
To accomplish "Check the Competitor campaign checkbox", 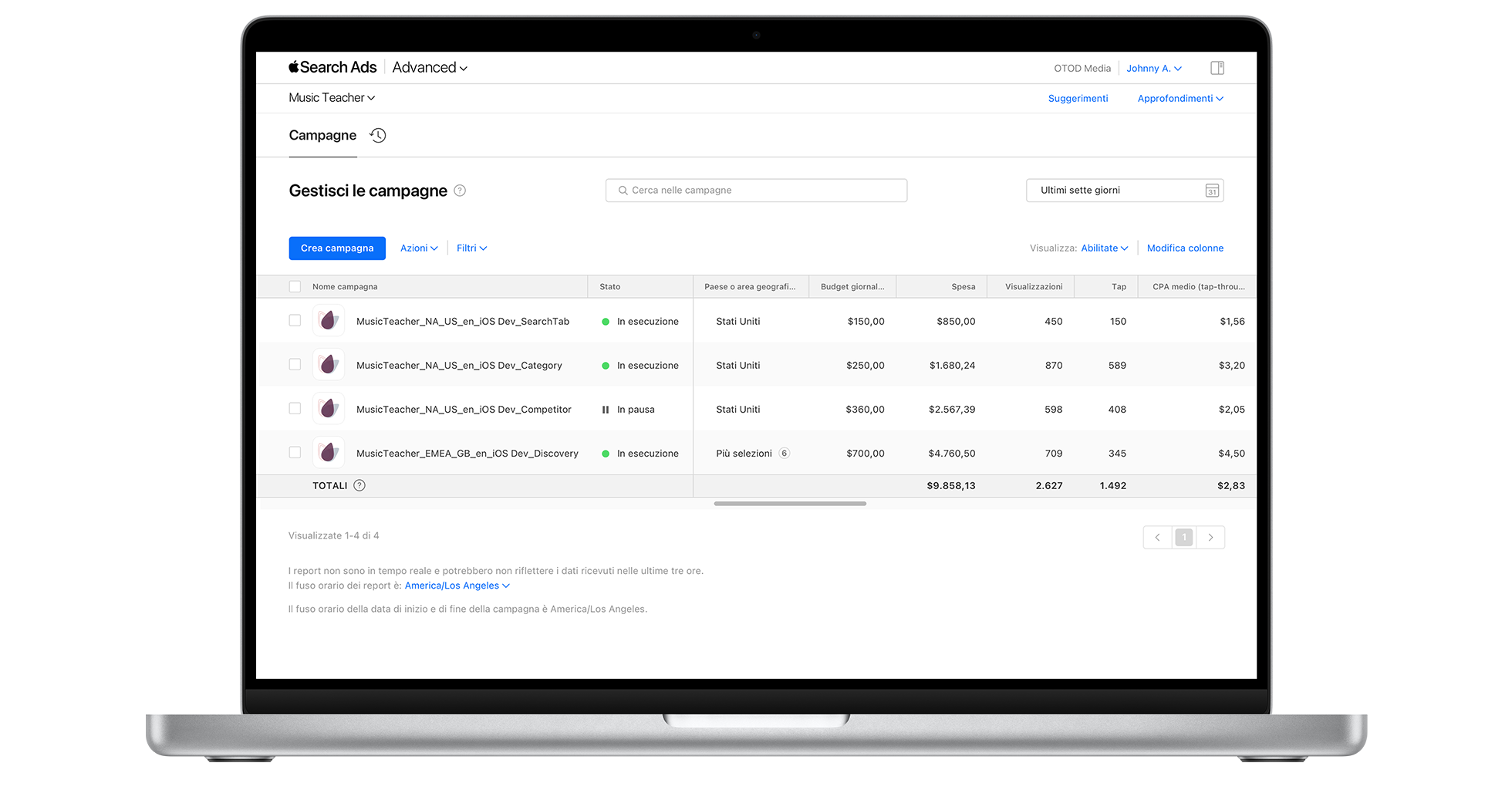I will (295, 408).
